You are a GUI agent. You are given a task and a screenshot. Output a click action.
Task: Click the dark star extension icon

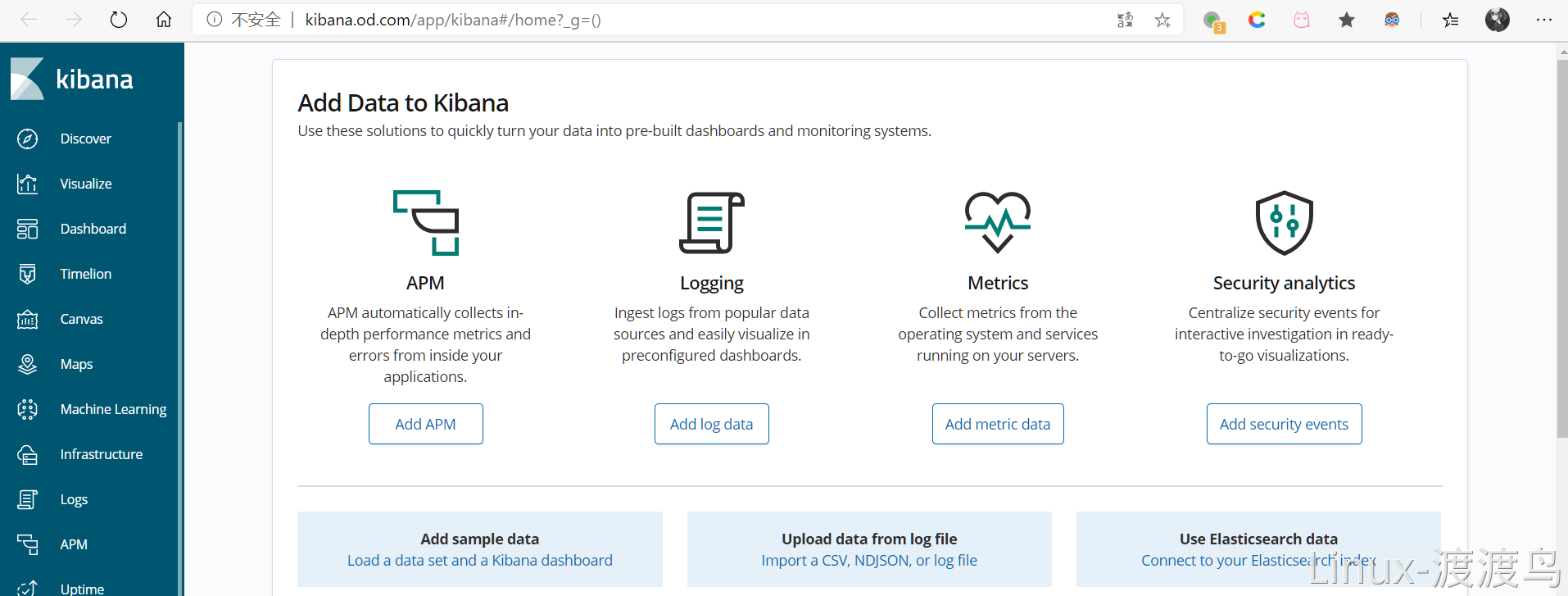click(1347, 20)
